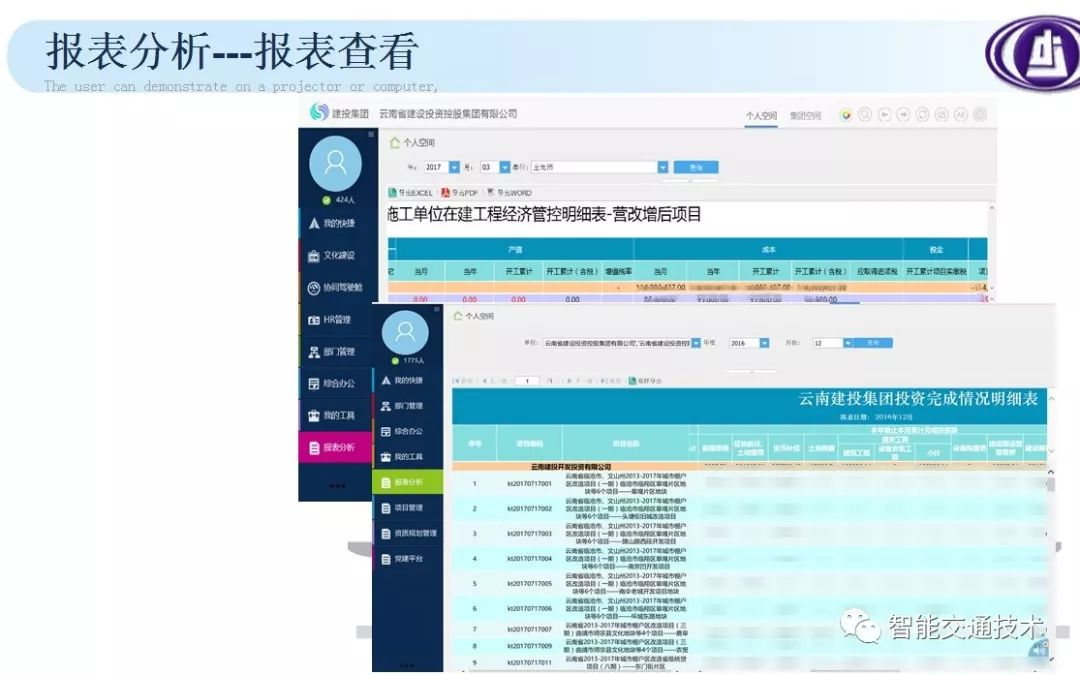Select row with code kt20170717006

point(749,608)
